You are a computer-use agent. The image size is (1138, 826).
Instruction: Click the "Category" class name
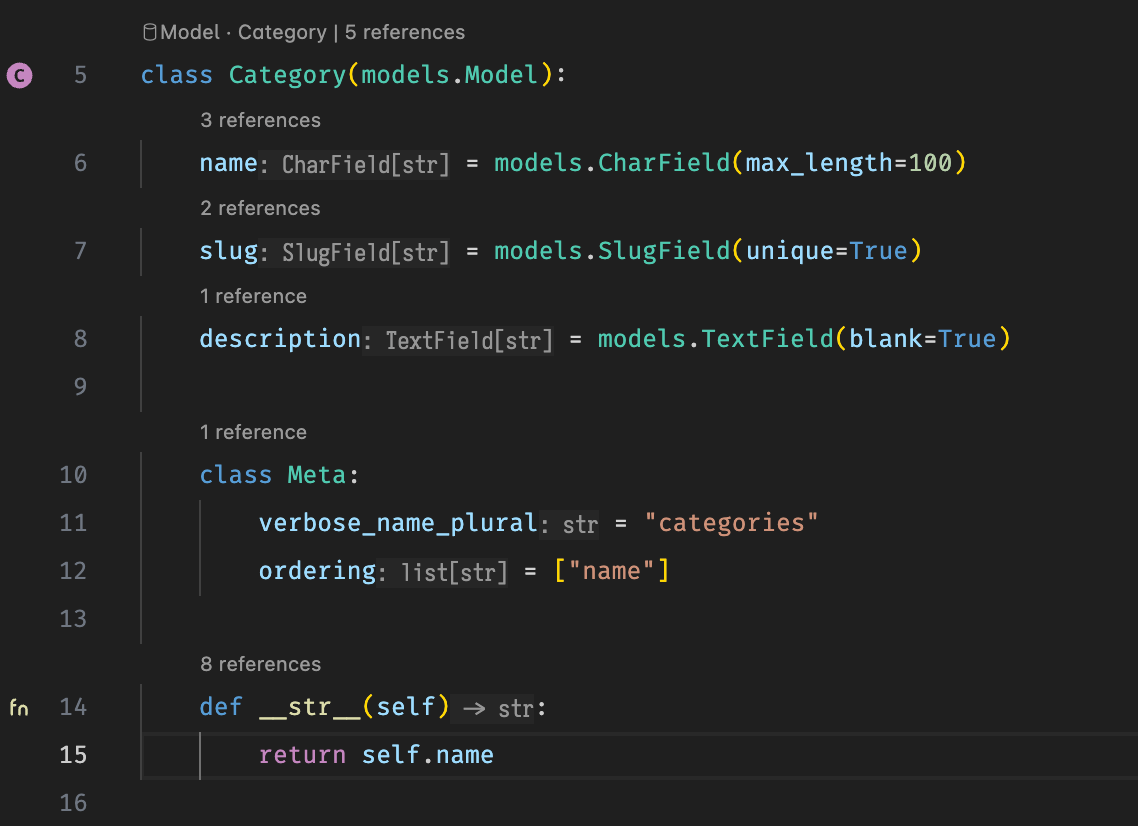tap(287, 75)
